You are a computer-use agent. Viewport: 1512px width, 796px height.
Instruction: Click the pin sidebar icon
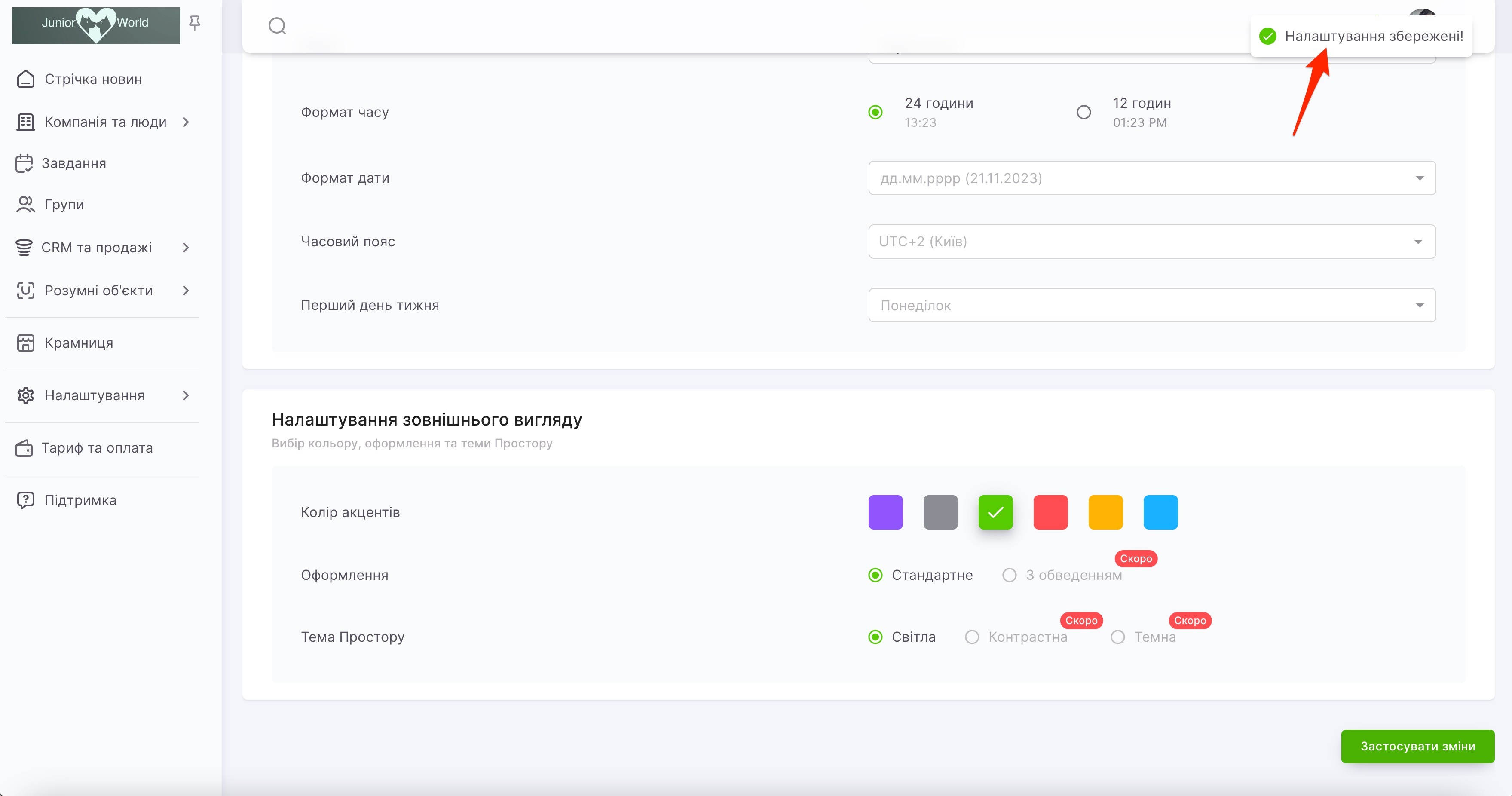click(195, 23)
